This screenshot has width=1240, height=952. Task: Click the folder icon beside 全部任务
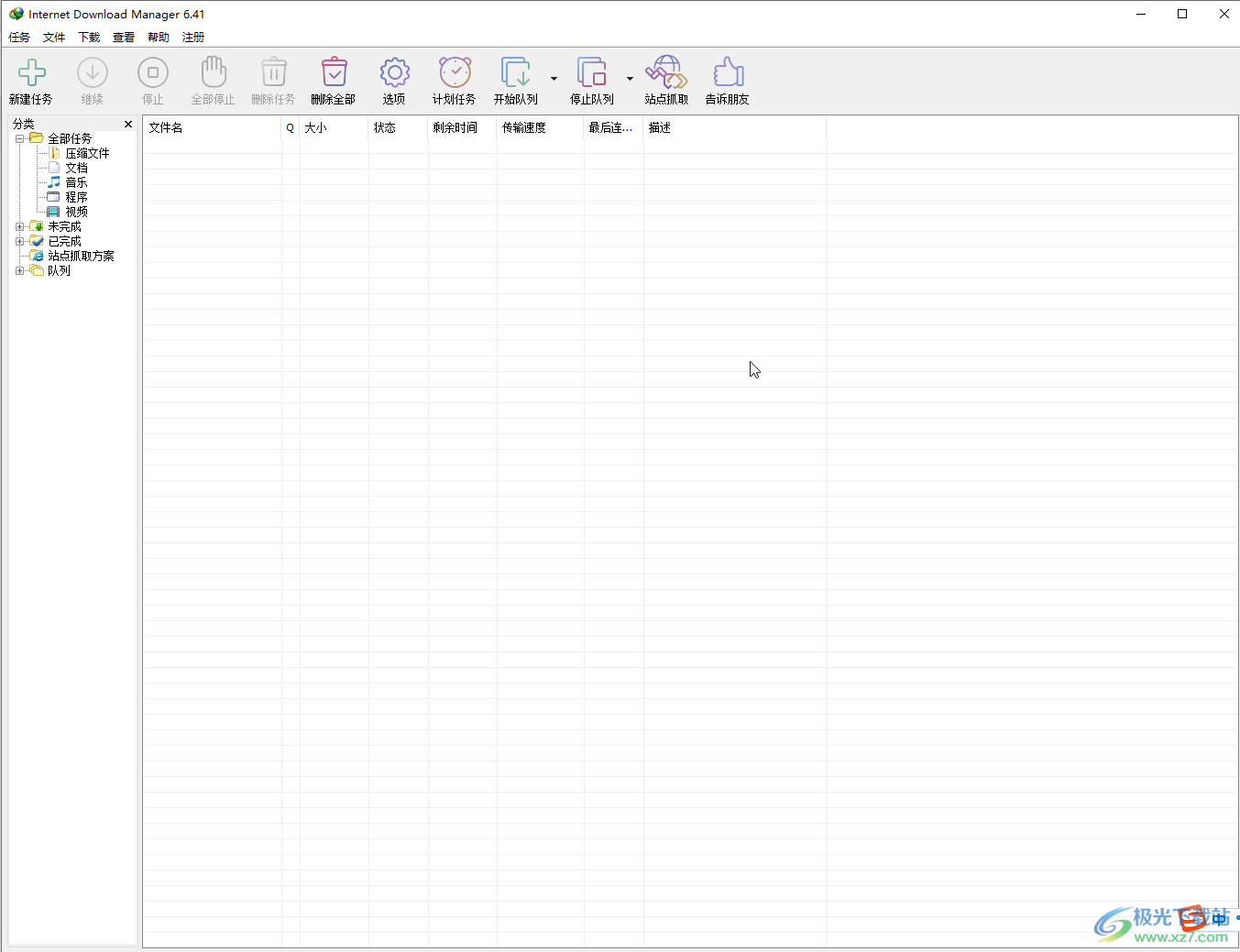tap(37, 137)
